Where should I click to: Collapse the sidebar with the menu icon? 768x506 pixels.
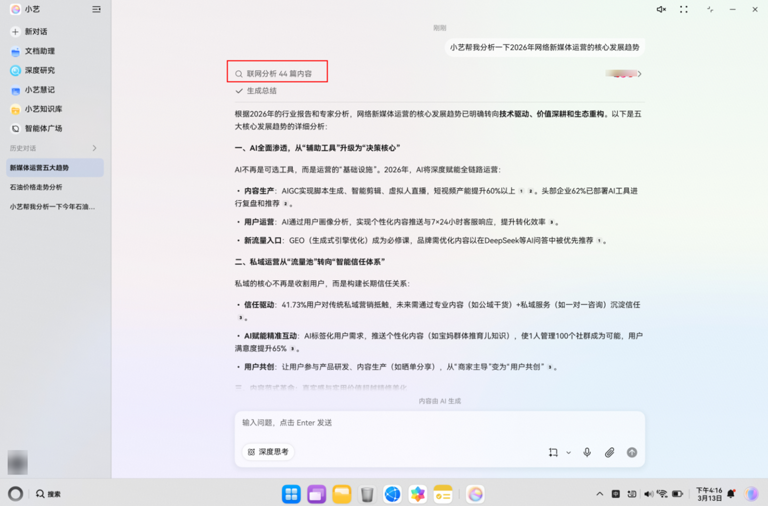tap(96, 9)
